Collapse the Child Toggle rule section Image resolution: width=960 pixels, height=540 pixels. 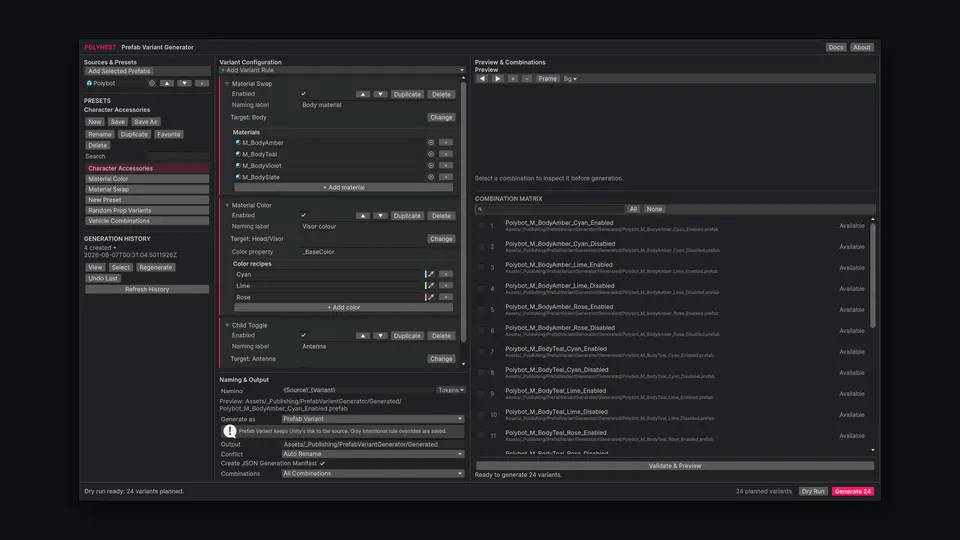click(x=227, y=325)
